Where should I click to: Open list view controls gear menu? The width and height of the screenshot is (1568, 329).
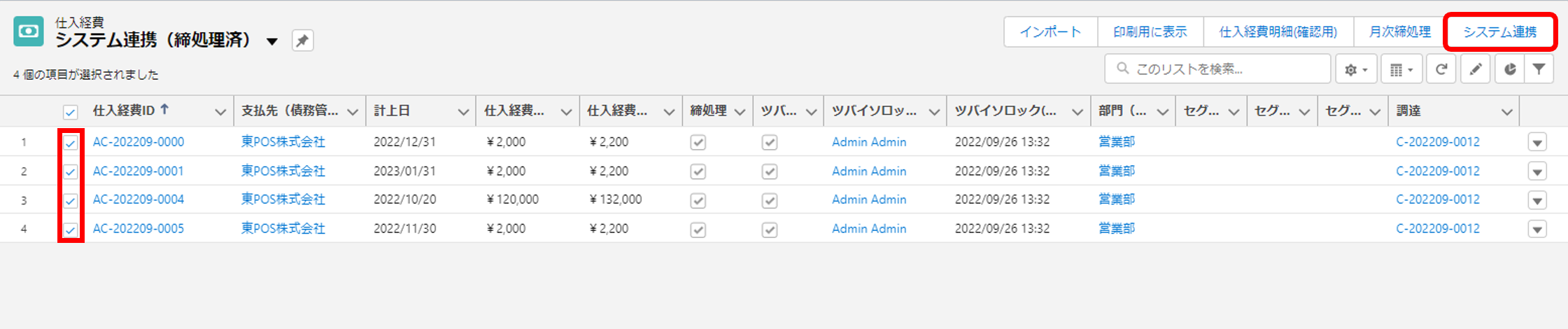tap(1356, 69)
